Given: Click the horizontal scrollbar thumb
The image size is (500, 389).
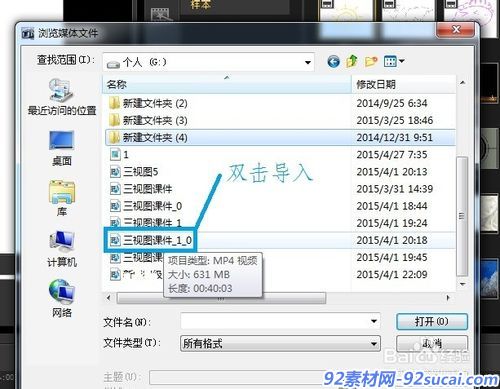Looking at the screenshot, I should tap(221, 298).
